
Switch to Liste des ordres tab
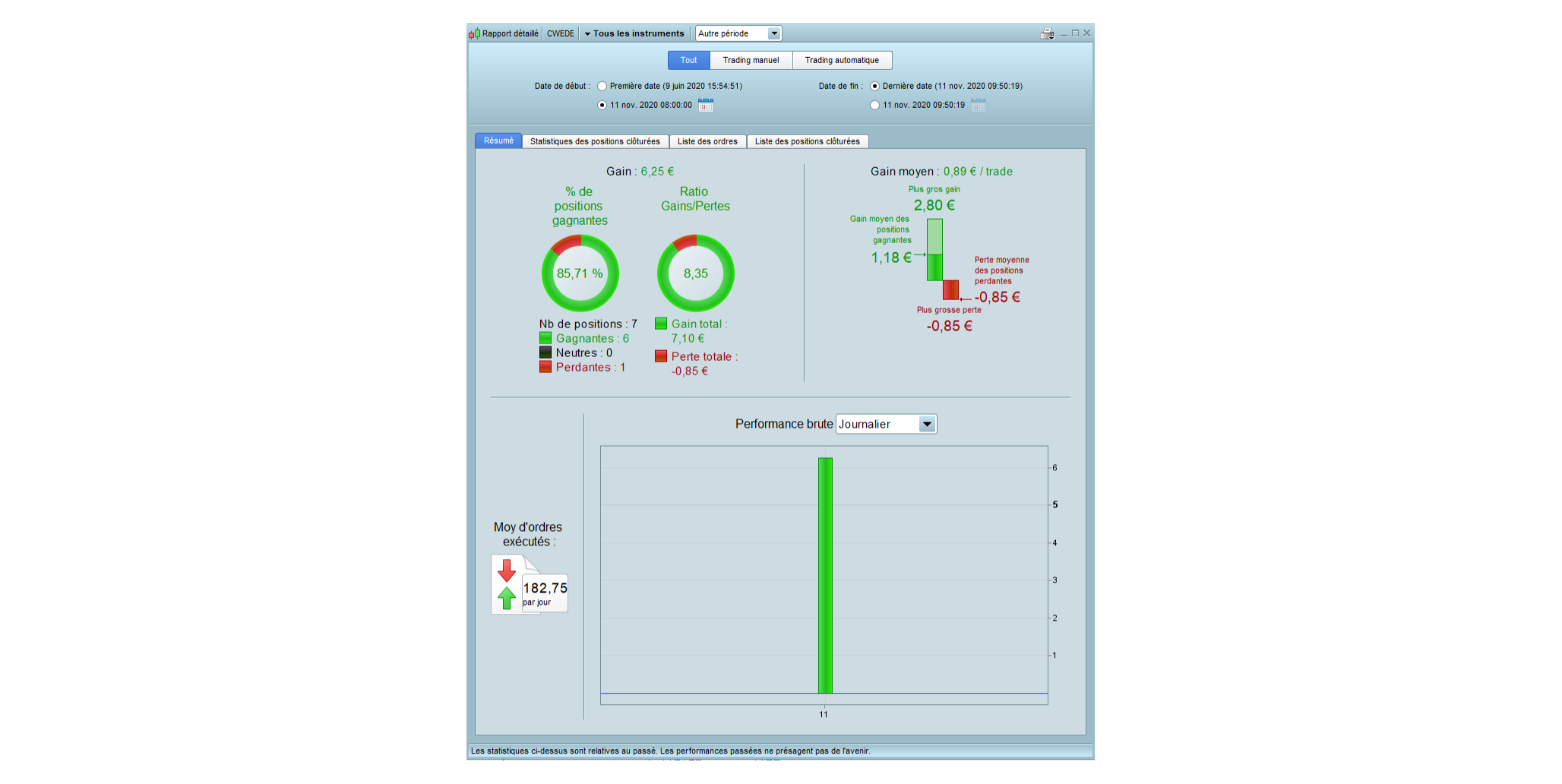707,141
